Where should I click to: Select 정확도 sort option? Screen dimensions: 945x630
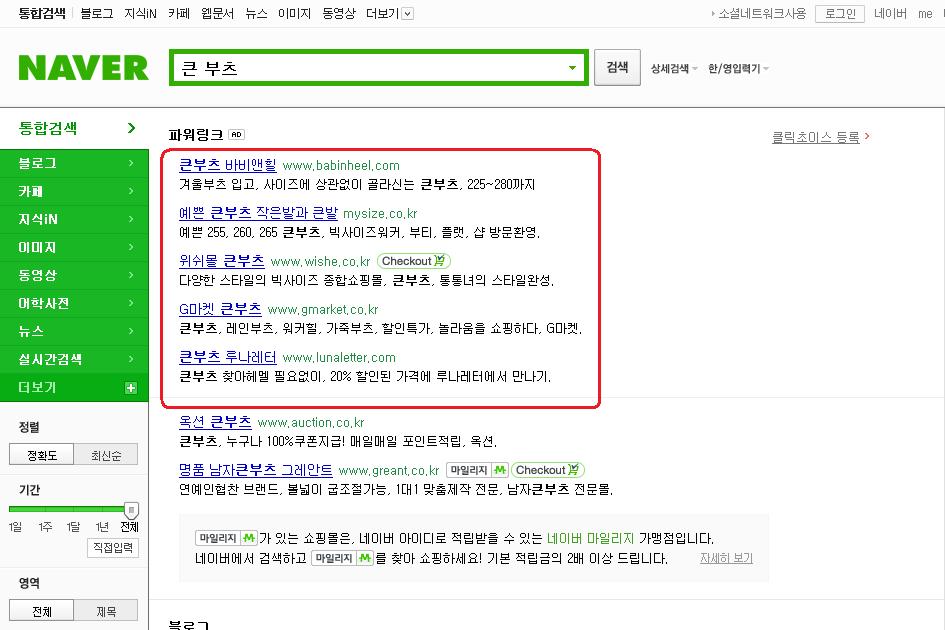point(42,455)
